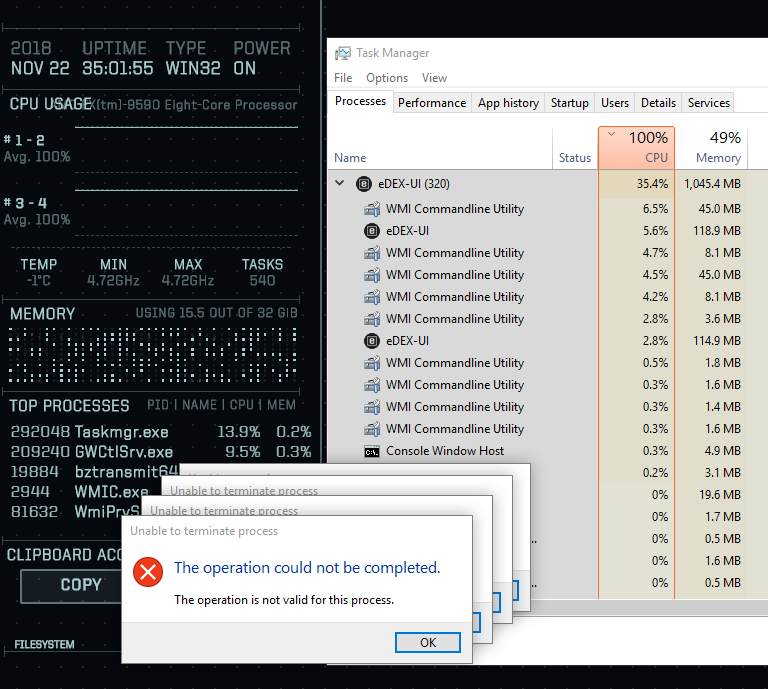The width and height of the screenshot is (768, 689).
Task: Click the Task Manager title bar icon
Action: tap(343, 53)
